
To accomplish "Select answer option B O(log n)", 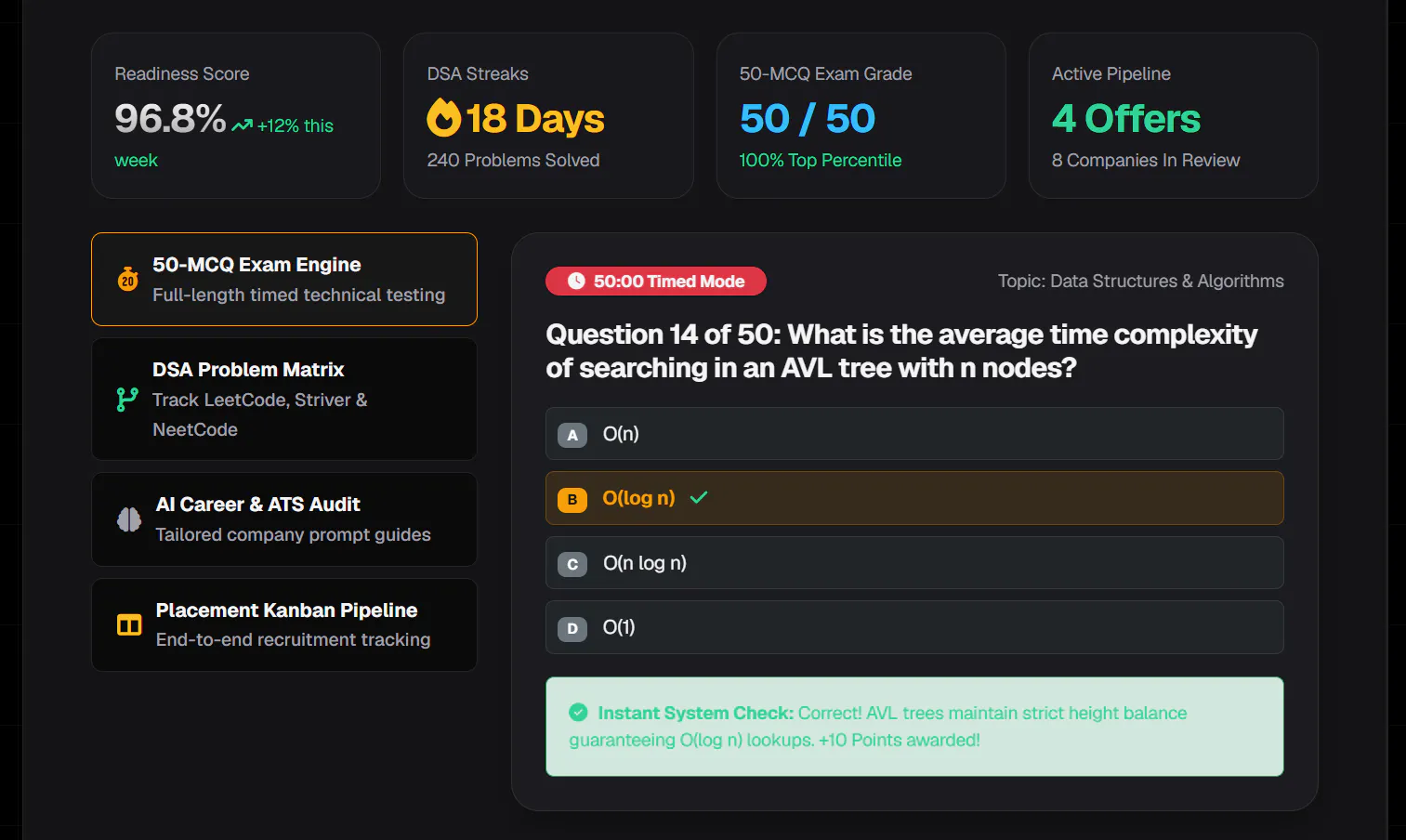I will pyautogui.click(x=914, y=498).
